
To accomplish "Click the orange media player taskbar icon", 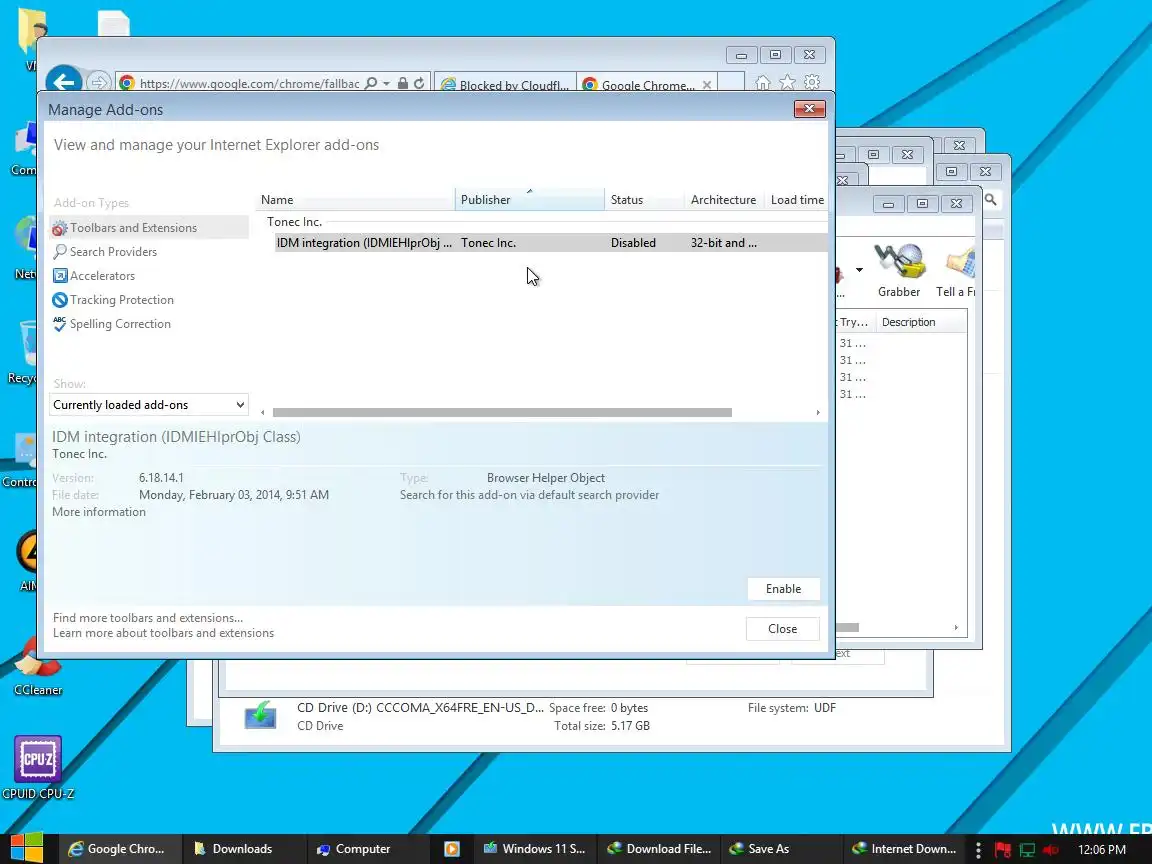I will pos(452,849).
